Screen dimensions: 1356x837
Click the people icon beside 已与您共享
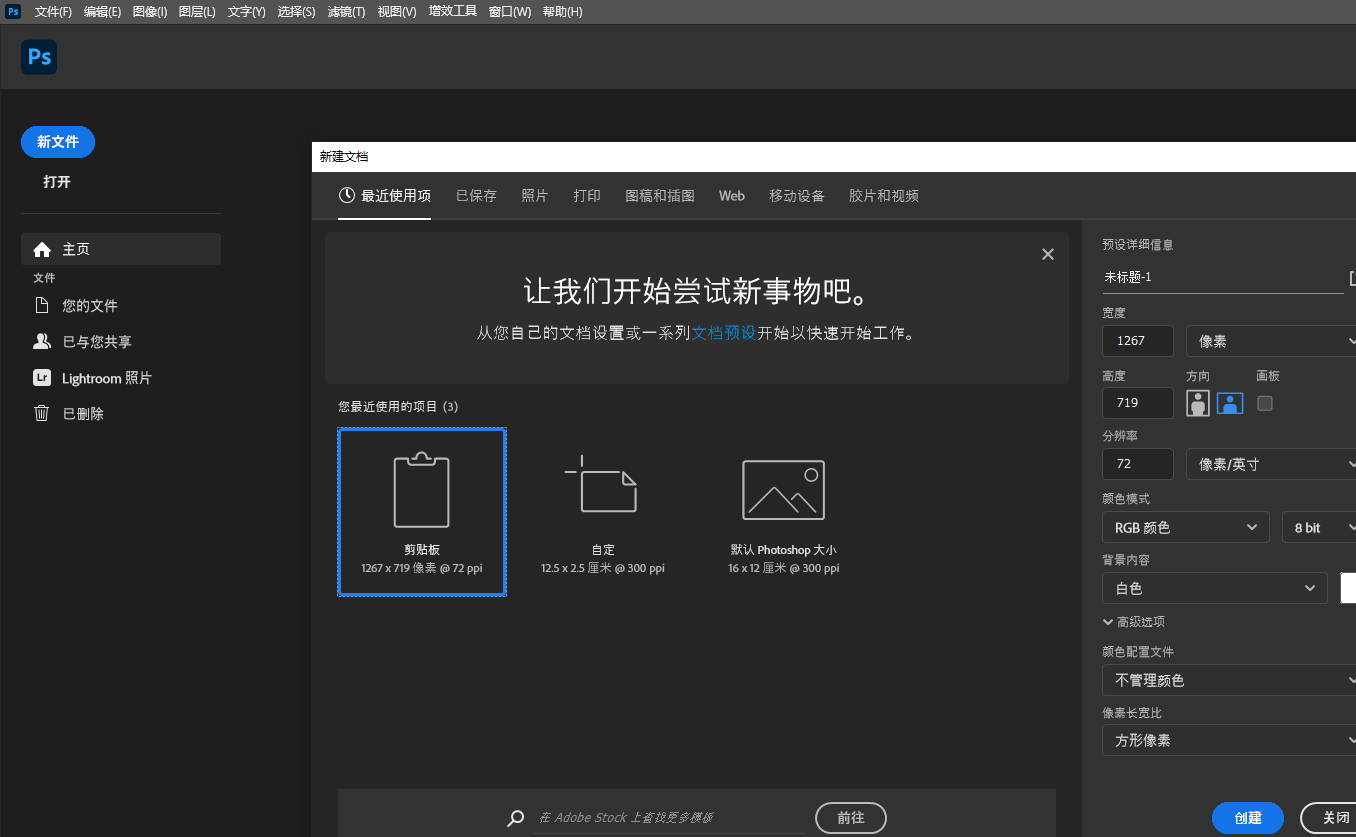[42, 341]
